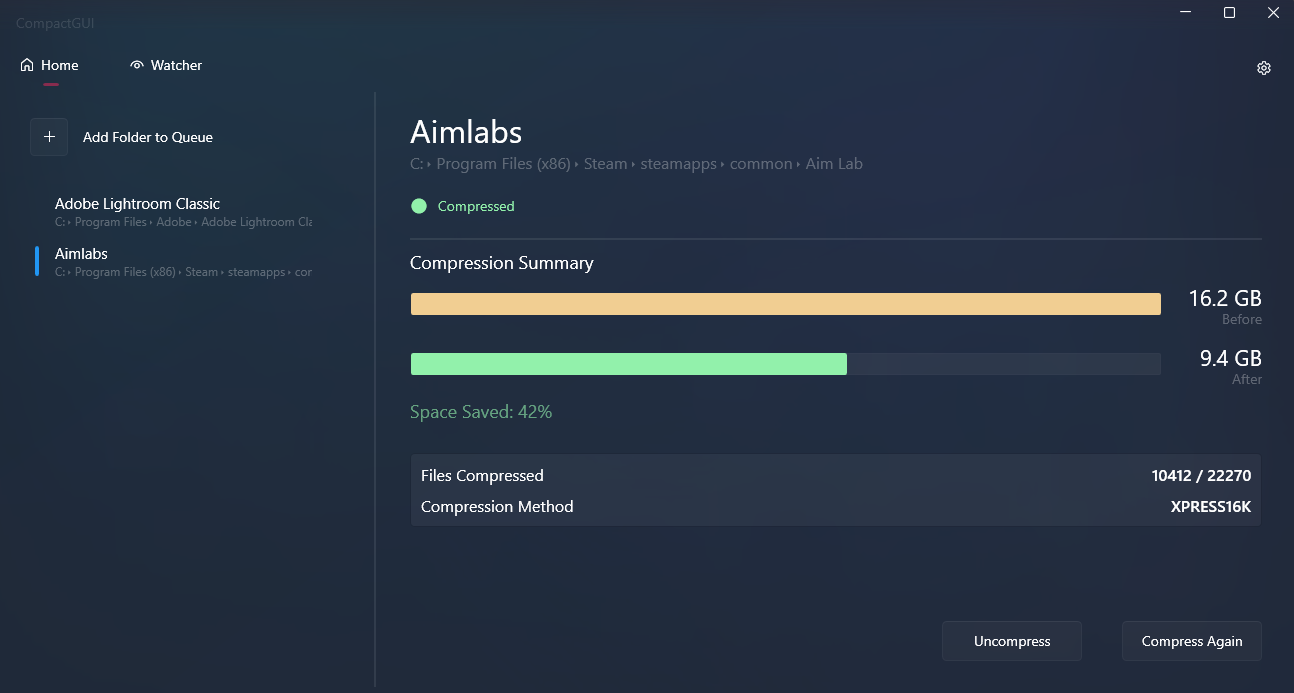Viewport: 1294px width, 693px height.
Task: Select Aimlabs folder in the queue
Action: click(184, 262)
